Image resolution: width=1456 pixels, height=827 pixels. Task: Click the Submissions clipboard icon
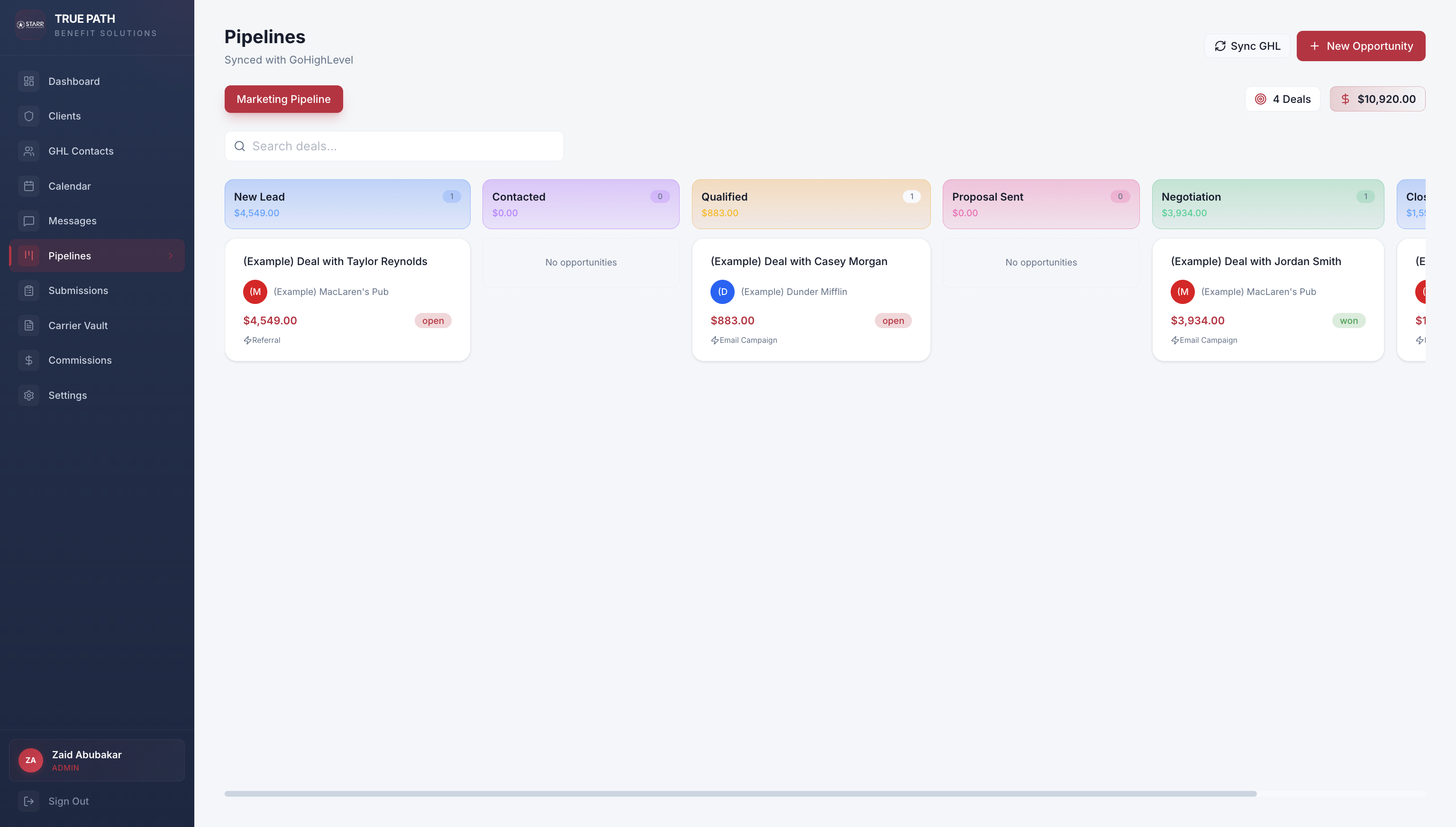(x=29, y=291)
